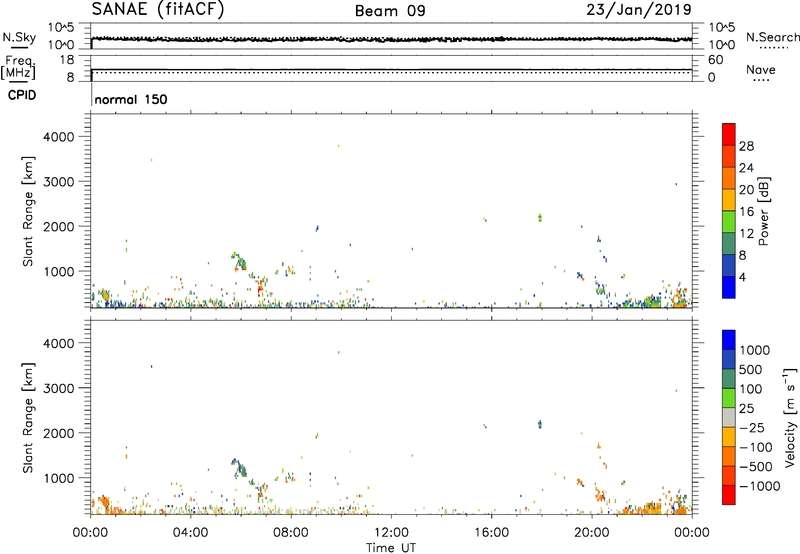
Task: Click the date 23/Jan/2019
Action: [x=639, y=9]
